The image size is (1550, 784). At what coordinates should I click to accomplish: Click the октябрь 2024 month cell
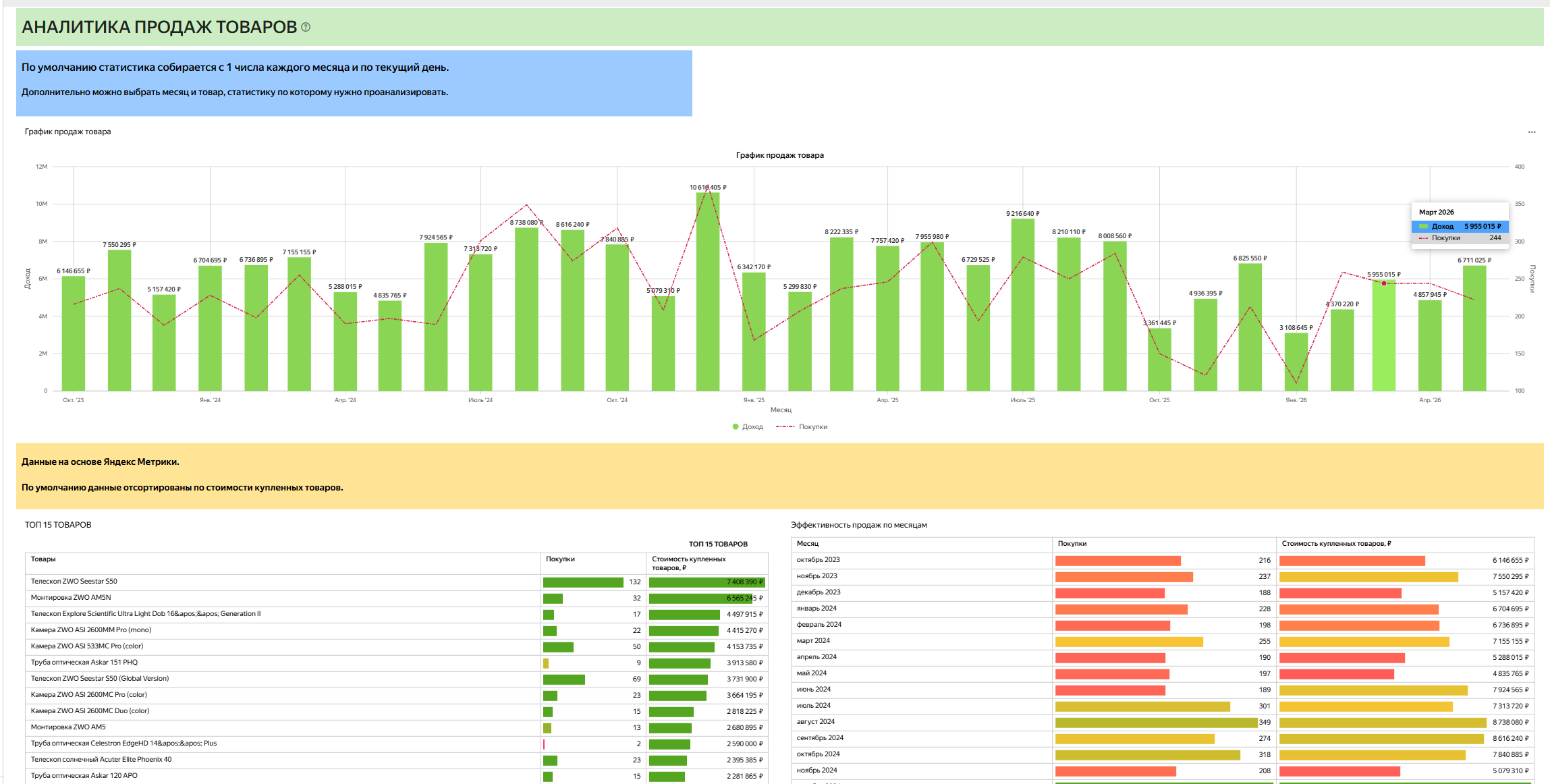921,754
